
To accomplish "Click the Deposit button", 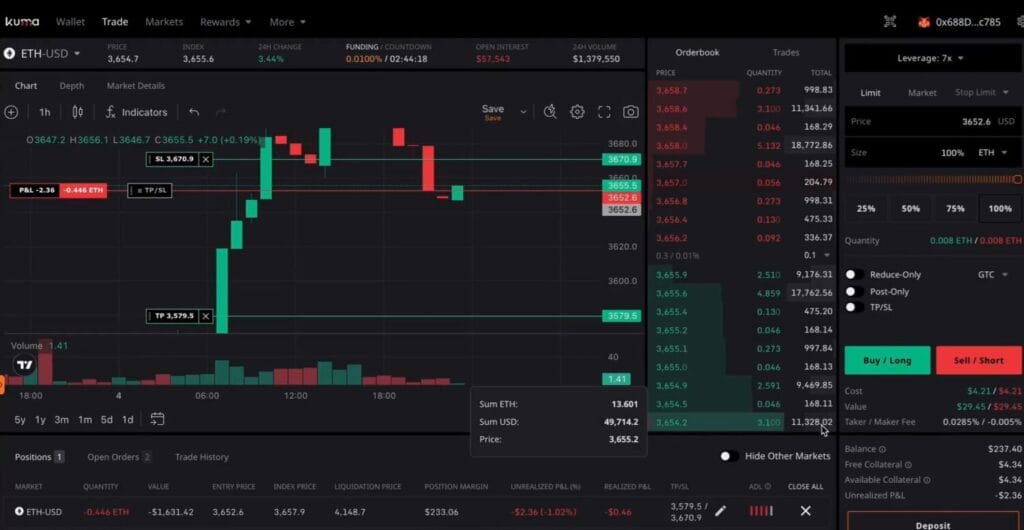I will click(932, 523).
